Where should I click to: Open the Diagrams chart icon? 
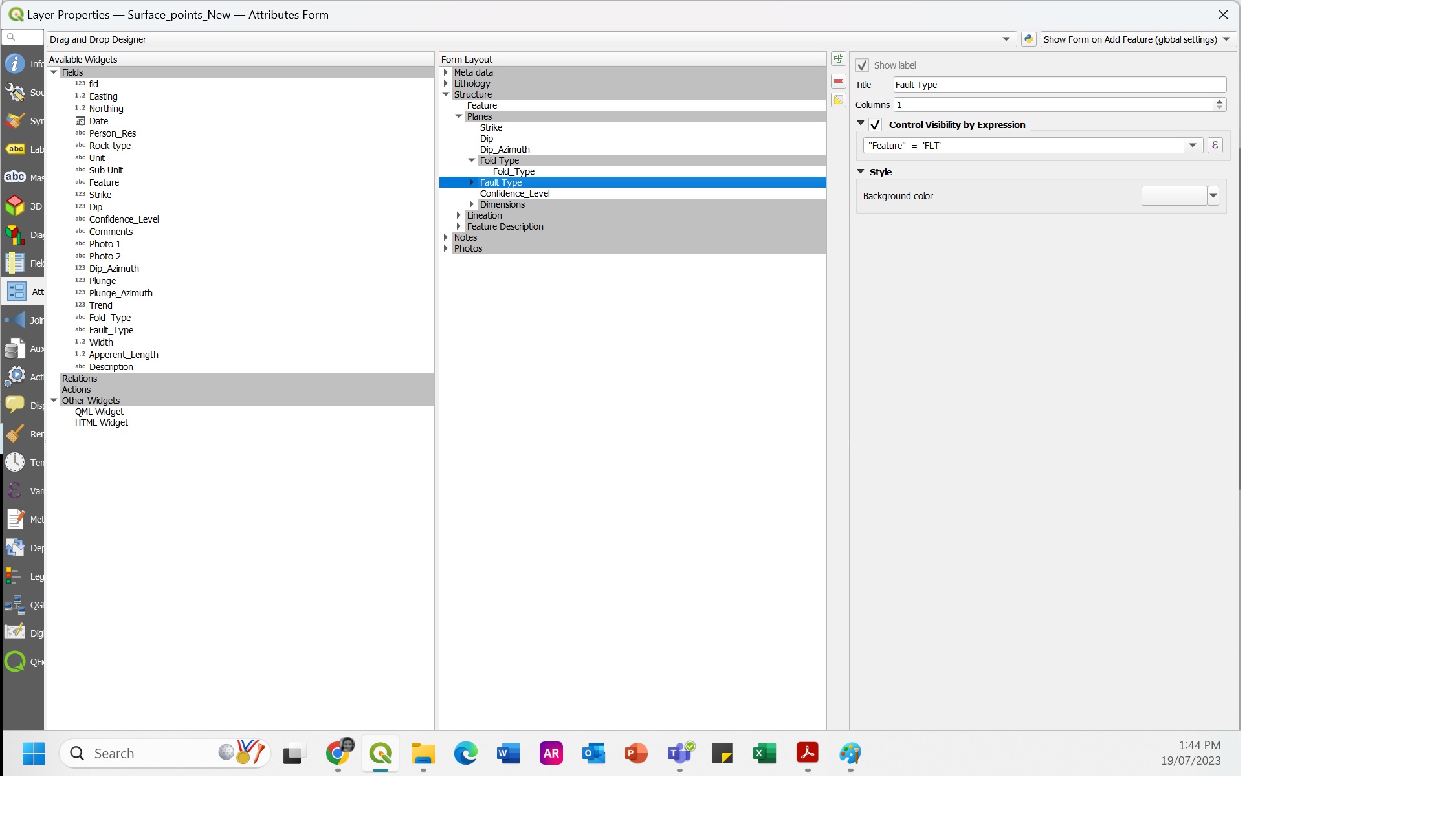[15, 234]
